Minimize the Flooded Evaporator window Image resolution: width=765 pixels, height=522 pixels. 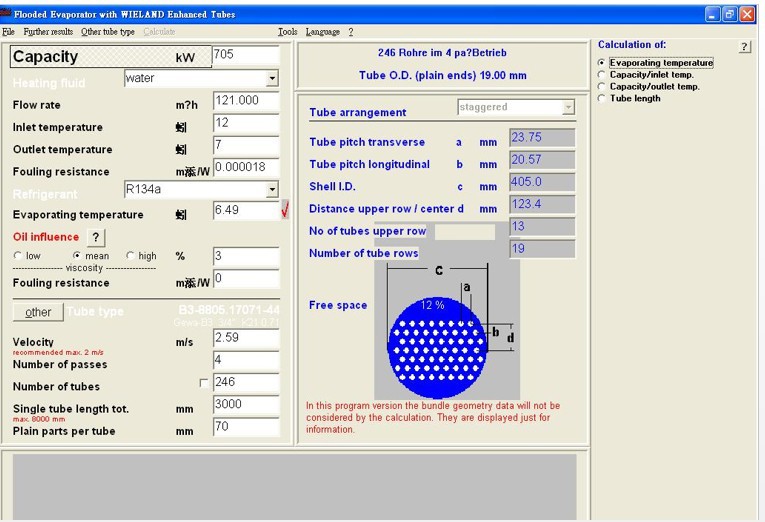(712, 14)
